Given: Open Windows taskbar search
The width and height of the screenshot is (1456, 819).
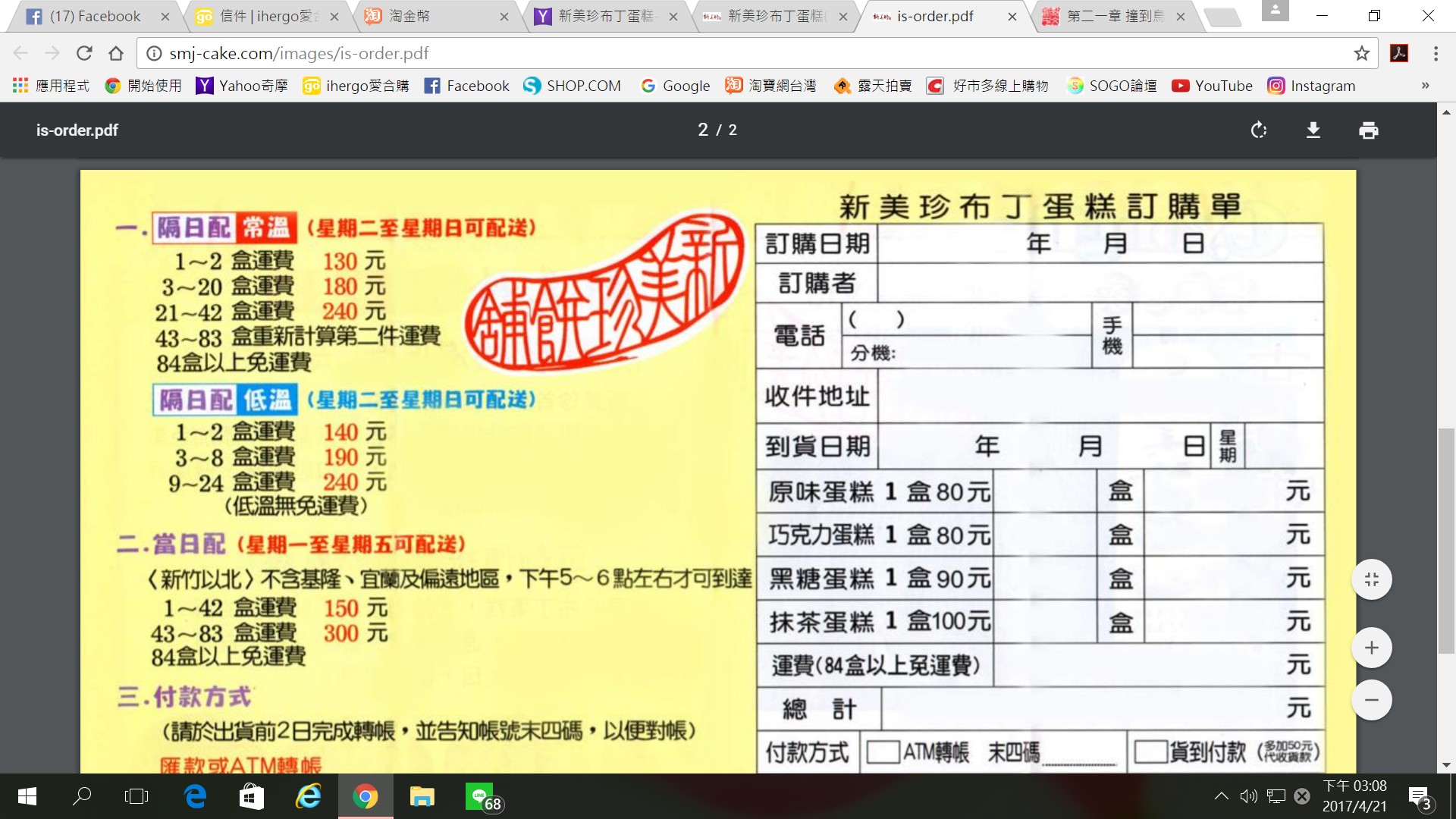Looking at the screenshot, I should tap(82, 796).
